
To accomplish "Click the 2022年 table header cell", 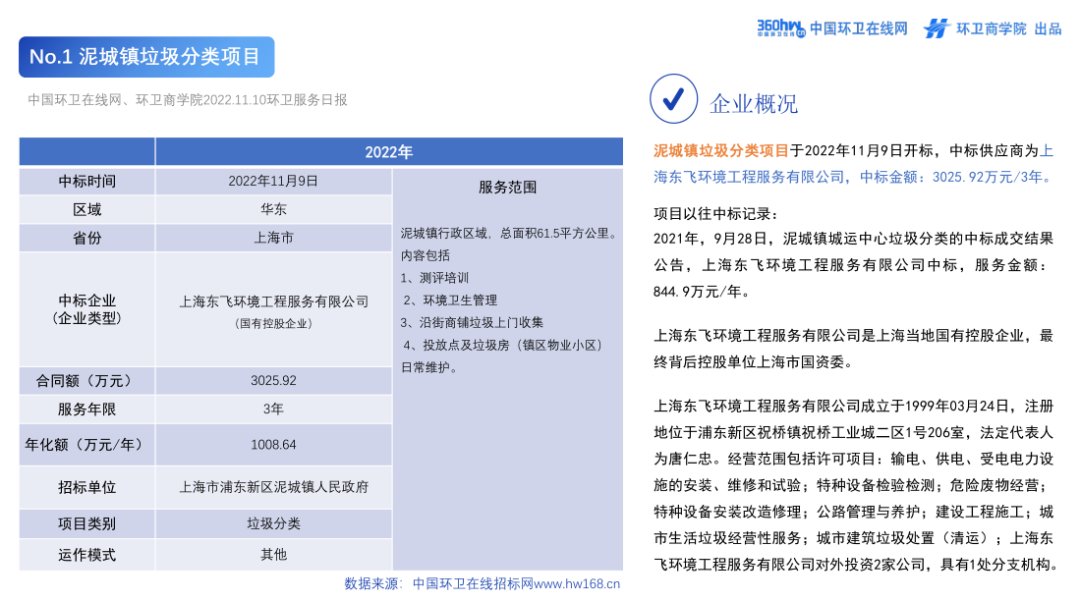I will pyautogui.click(x=388, y=151).
